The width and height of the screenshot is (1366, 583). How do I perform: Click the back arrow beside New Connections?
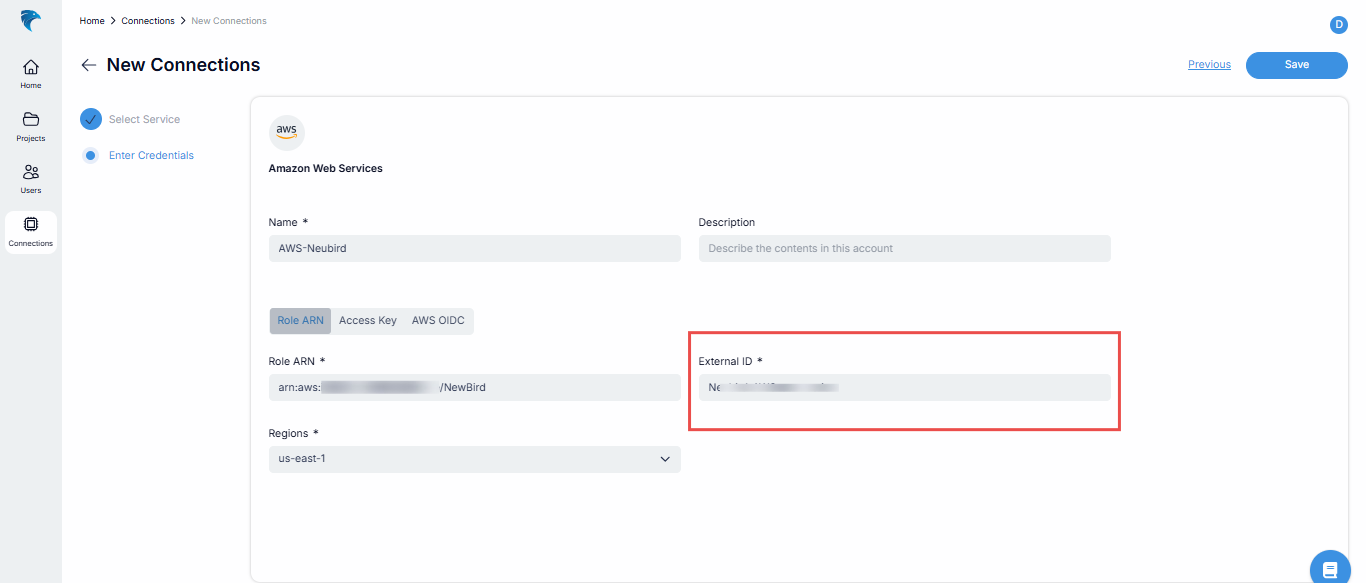(89, 65)
